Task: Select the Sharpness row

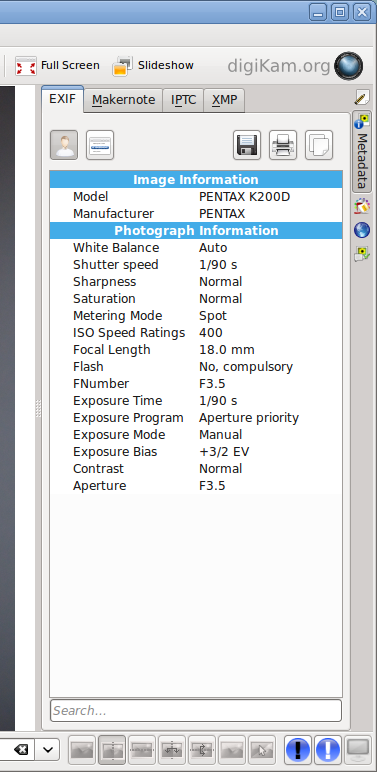Action: 196,282
